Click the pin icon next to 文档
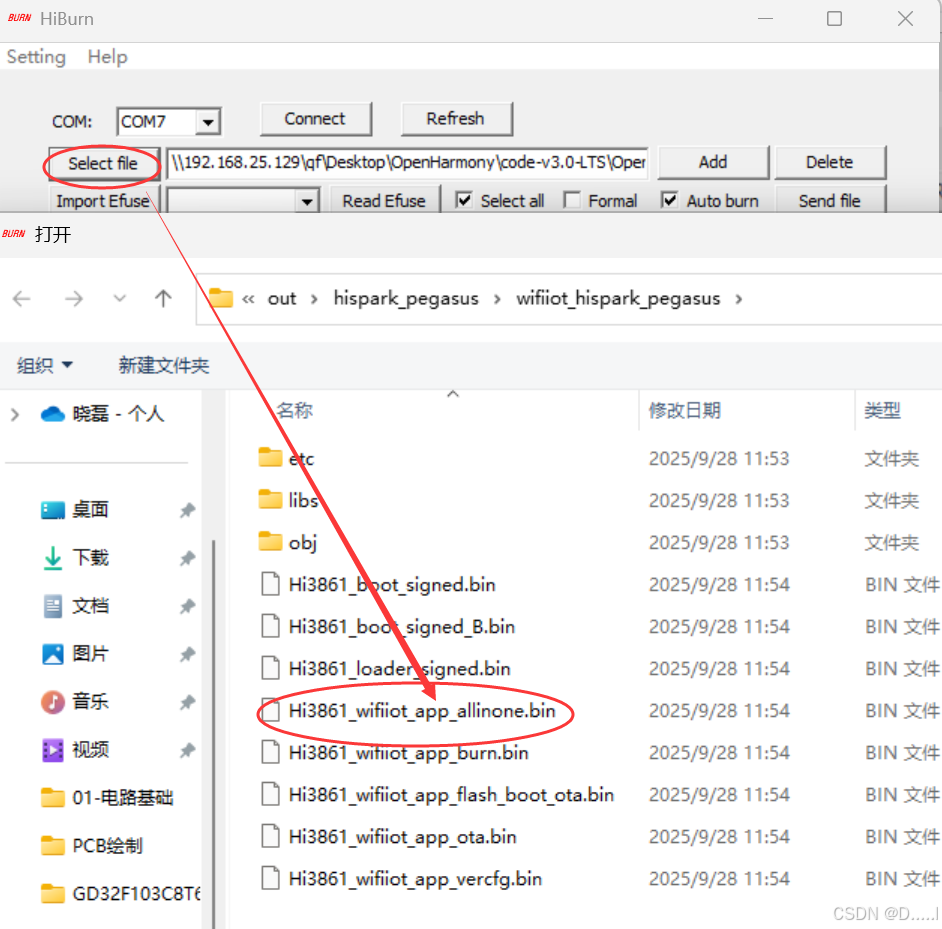 (x=187, y=606)
